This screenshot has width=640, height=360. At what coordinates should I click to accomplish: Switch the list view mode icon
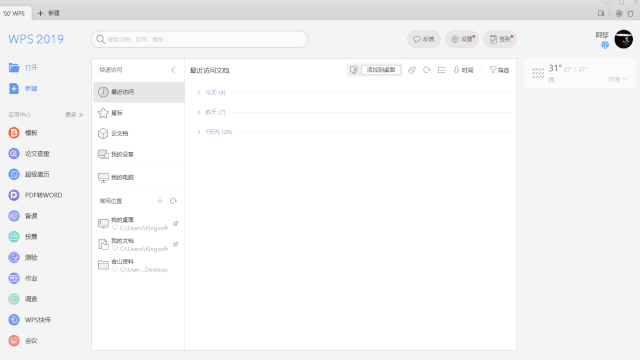(441, 70)
